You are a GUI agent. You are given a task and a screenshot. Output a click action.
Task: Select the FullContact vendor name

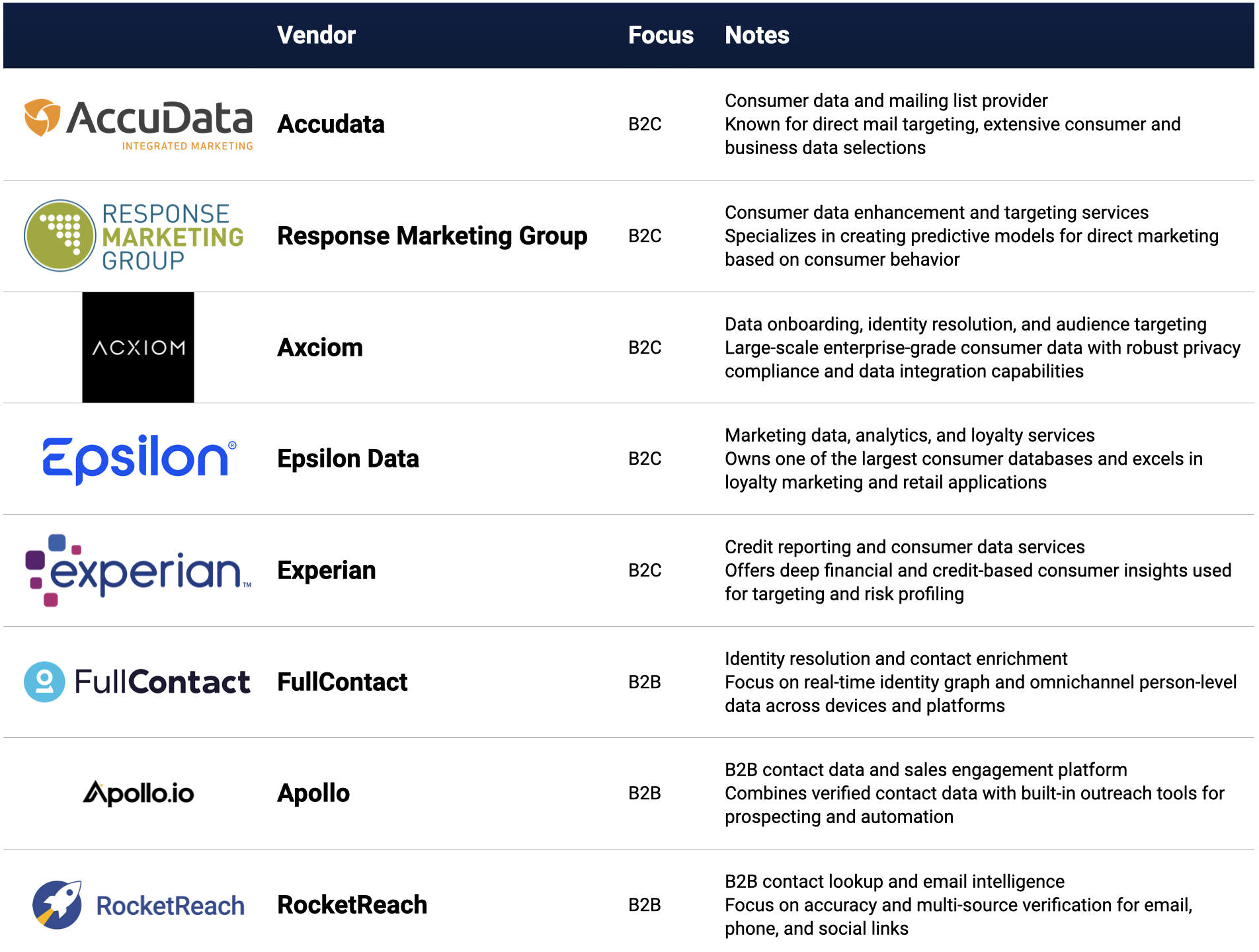tap(343, 682)
